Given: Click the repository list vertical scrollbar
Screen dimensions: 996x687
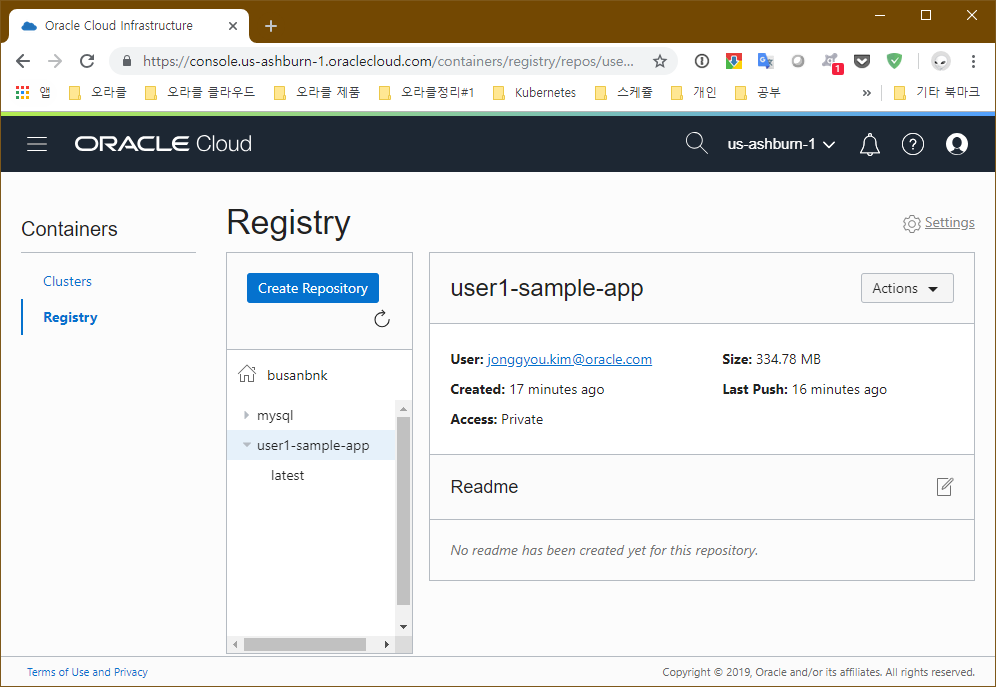Looking at the screenshot, I should coord(403,510).
